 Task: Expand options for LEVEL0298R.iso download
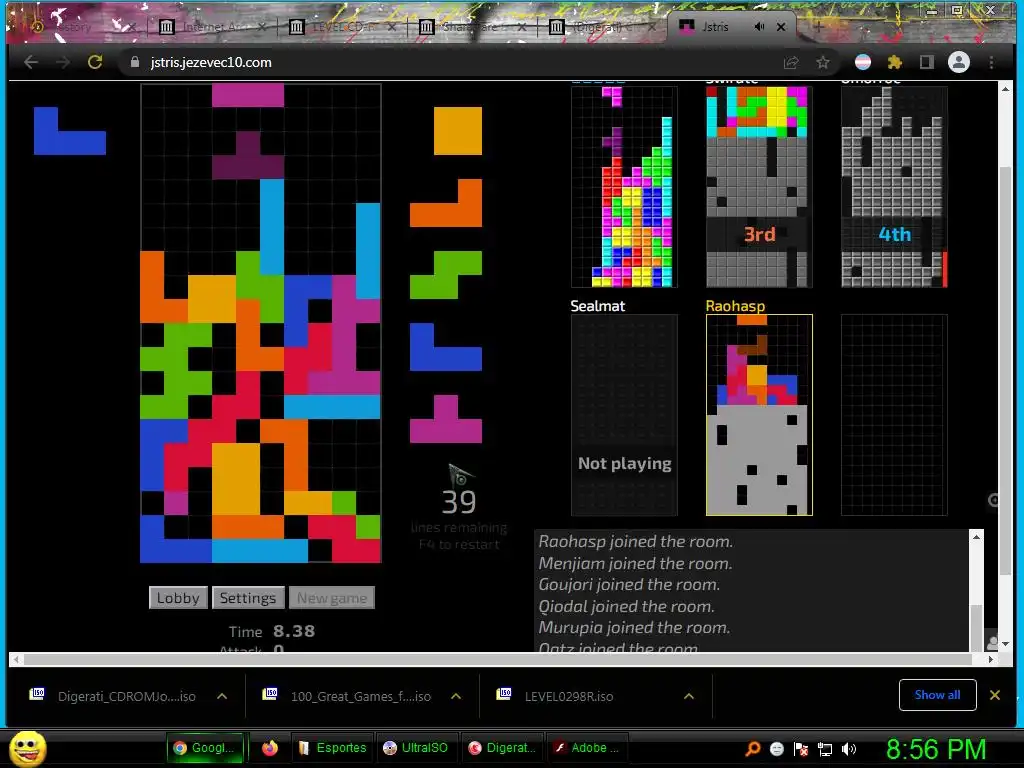[x=689, y=696]
